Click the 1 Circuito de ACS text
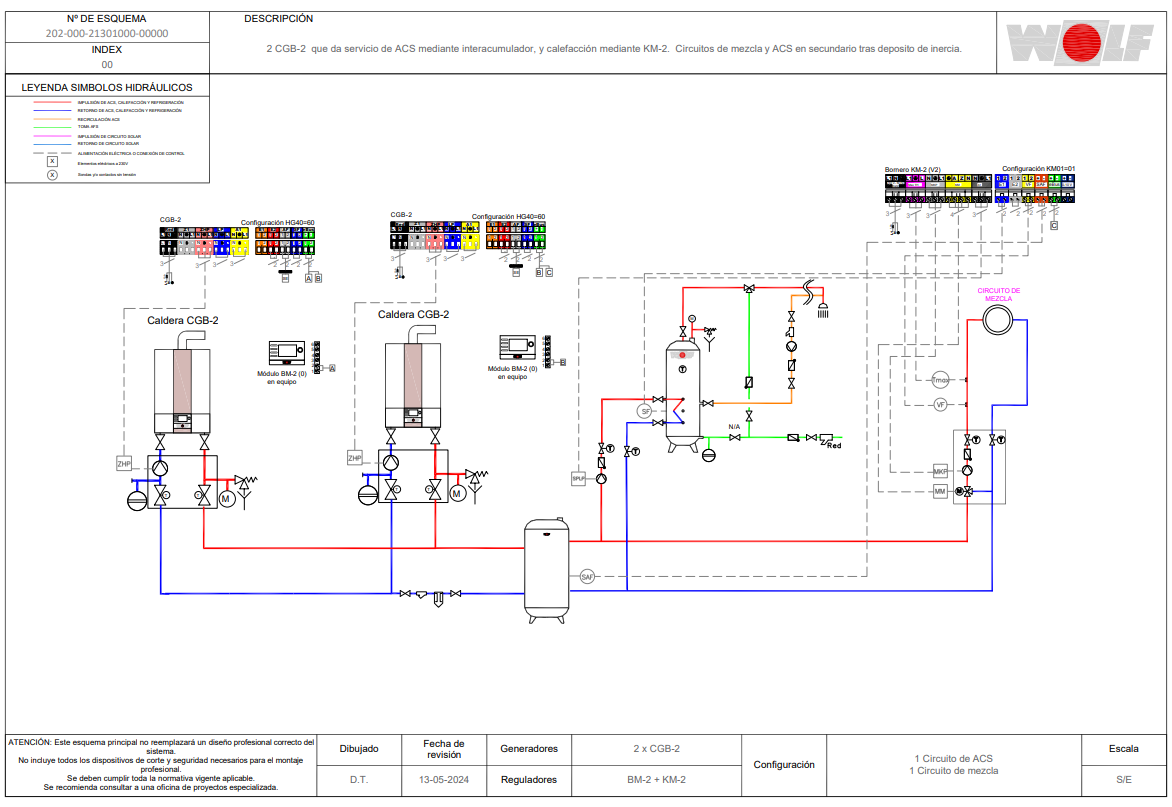The width and height of the screenshot is (1172, 807). pyautogui.click(x=954, y=758)
